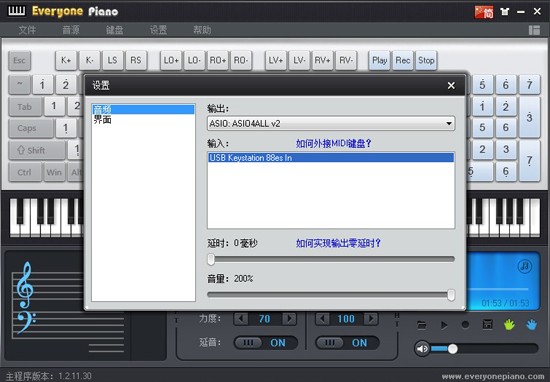Viewport: 550px width, 382px height.
Task: Open the skin shirt icon in title bar
Action: [x=505, y=12]
